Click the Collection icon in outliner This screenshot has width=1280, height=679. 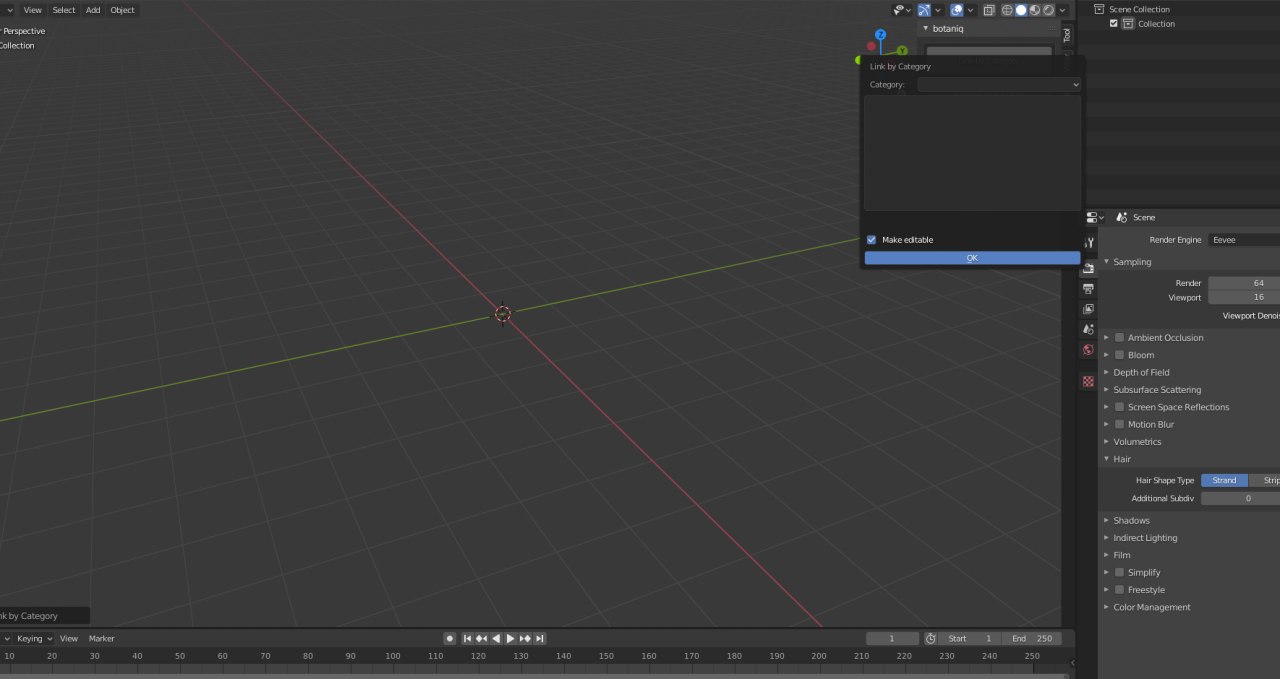pyautogui.click(x=1128, y=23)
